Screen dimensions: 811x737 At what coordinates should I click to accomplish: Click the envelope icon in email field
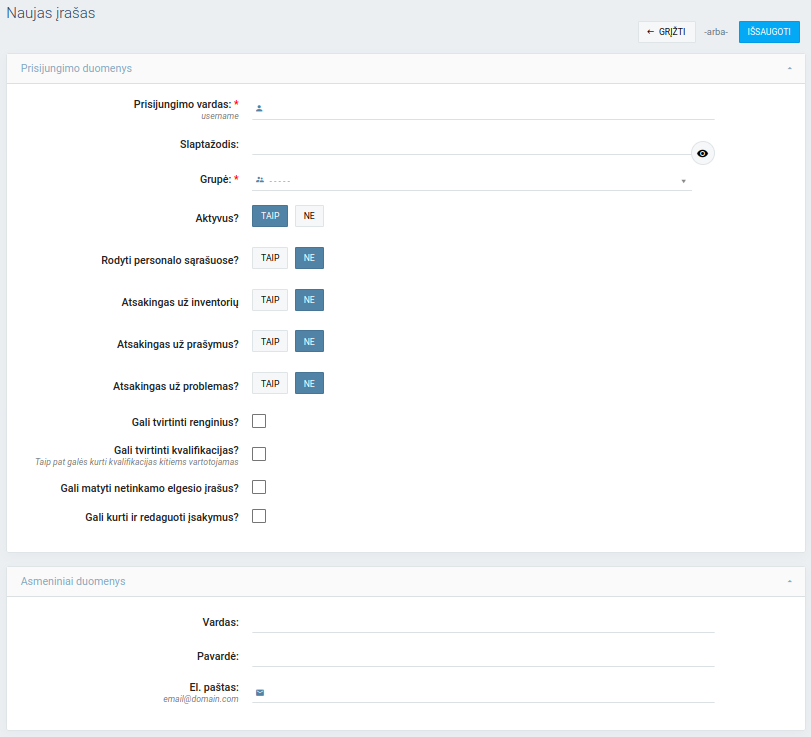pyautogui.click(x=259, y=692)
